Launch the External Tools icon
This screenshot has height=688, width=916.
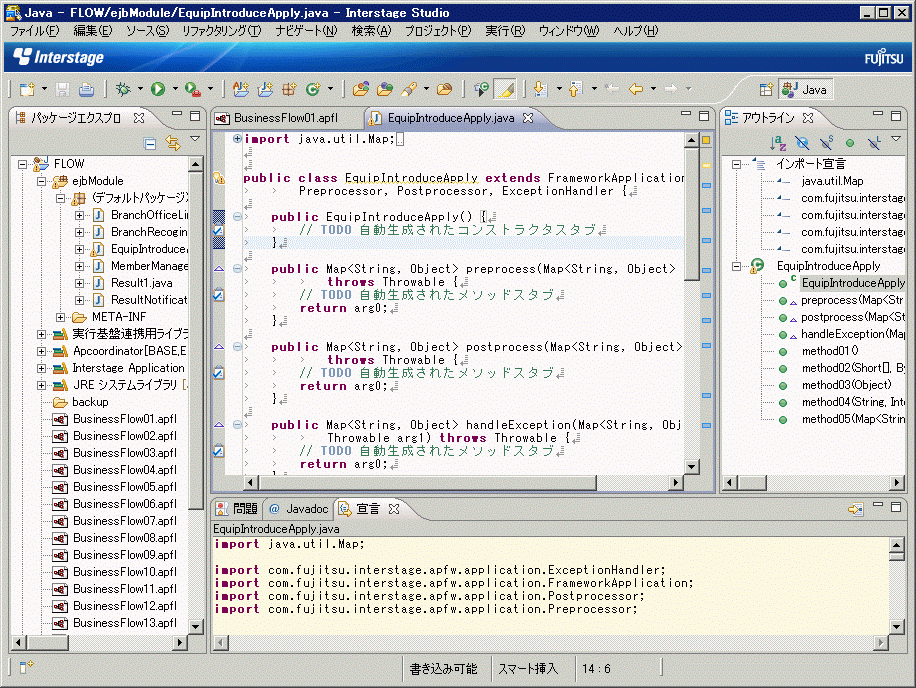(192, 89)
